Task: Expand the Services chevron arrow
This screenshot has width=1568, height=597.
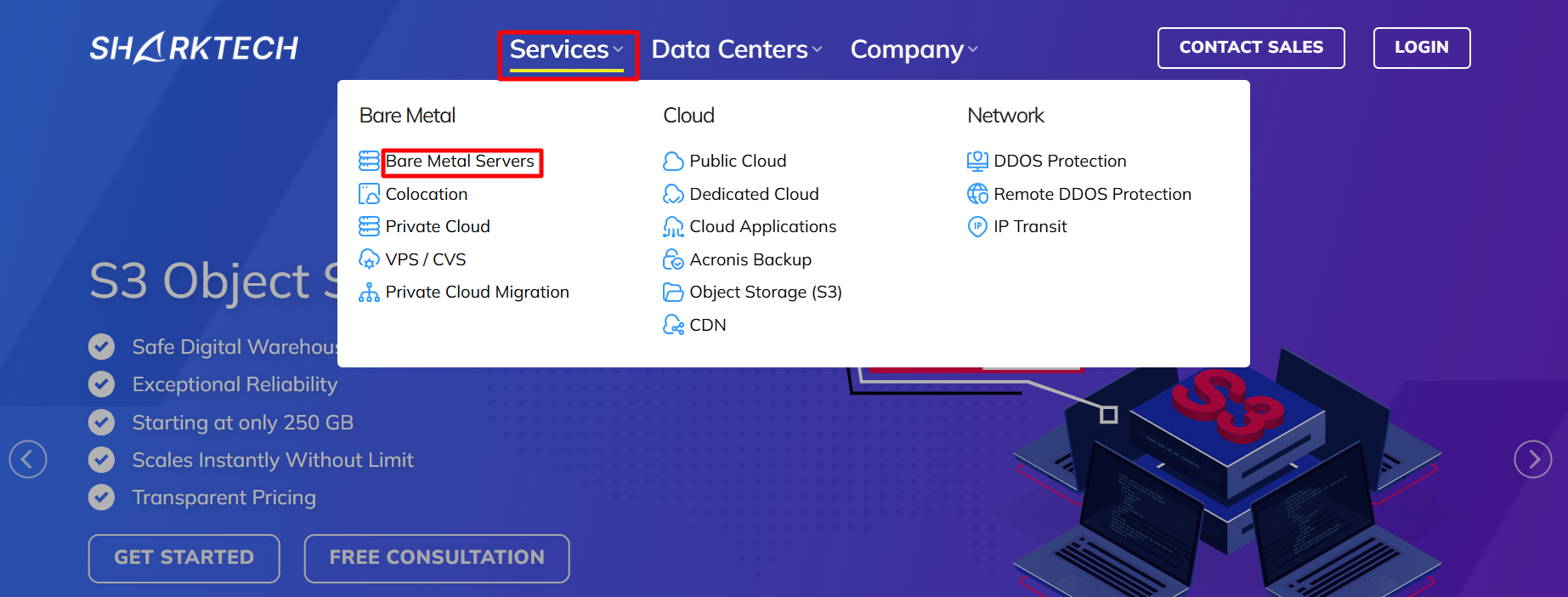Action: click(x=618, y=50)
